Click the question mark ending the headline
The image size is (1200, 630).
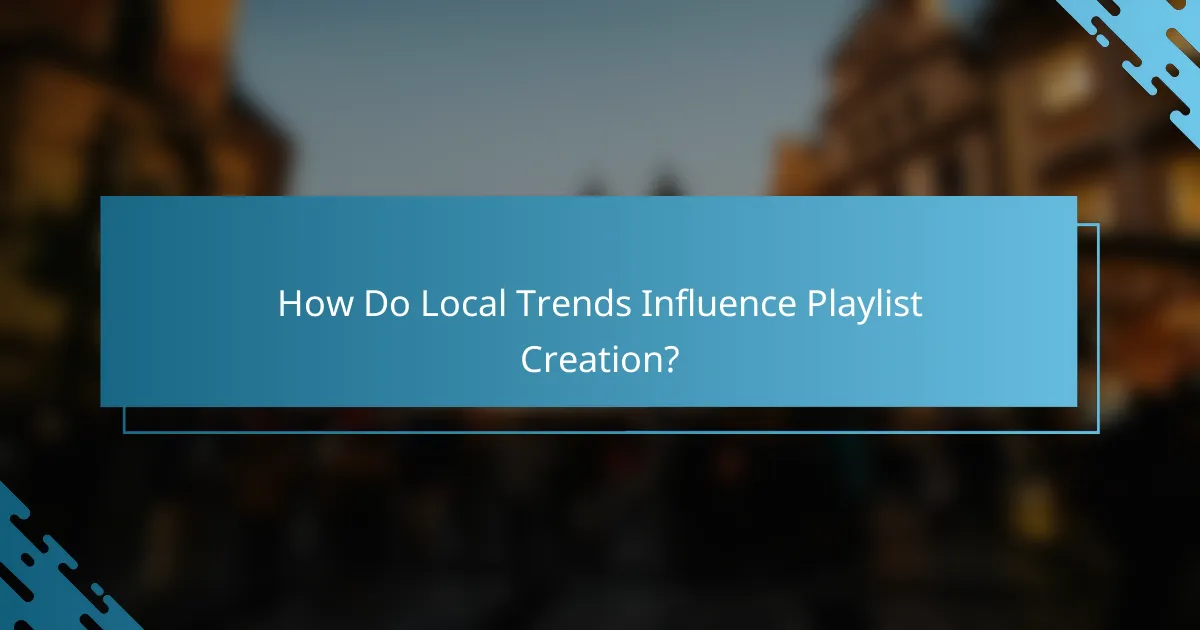[x=674, y=357]
